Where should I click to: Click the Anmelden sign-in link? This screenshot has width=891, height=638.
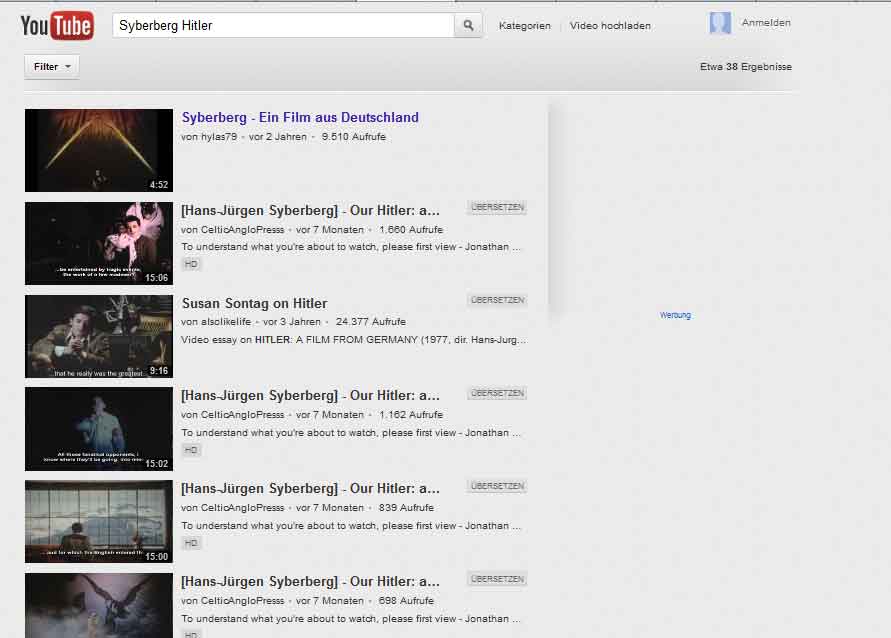pos(766,23)
